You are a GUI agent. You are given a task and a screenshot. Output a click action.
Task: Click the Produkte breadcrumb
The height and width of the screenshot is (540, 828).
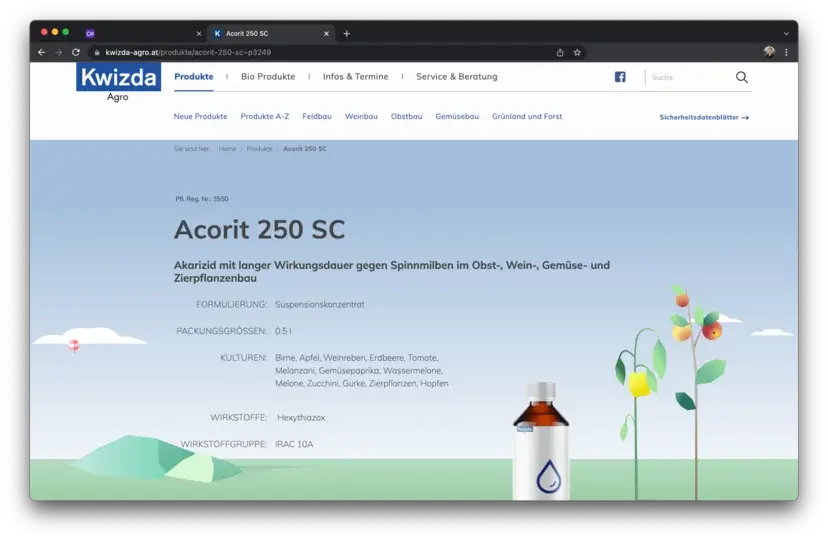pos(259,149)
